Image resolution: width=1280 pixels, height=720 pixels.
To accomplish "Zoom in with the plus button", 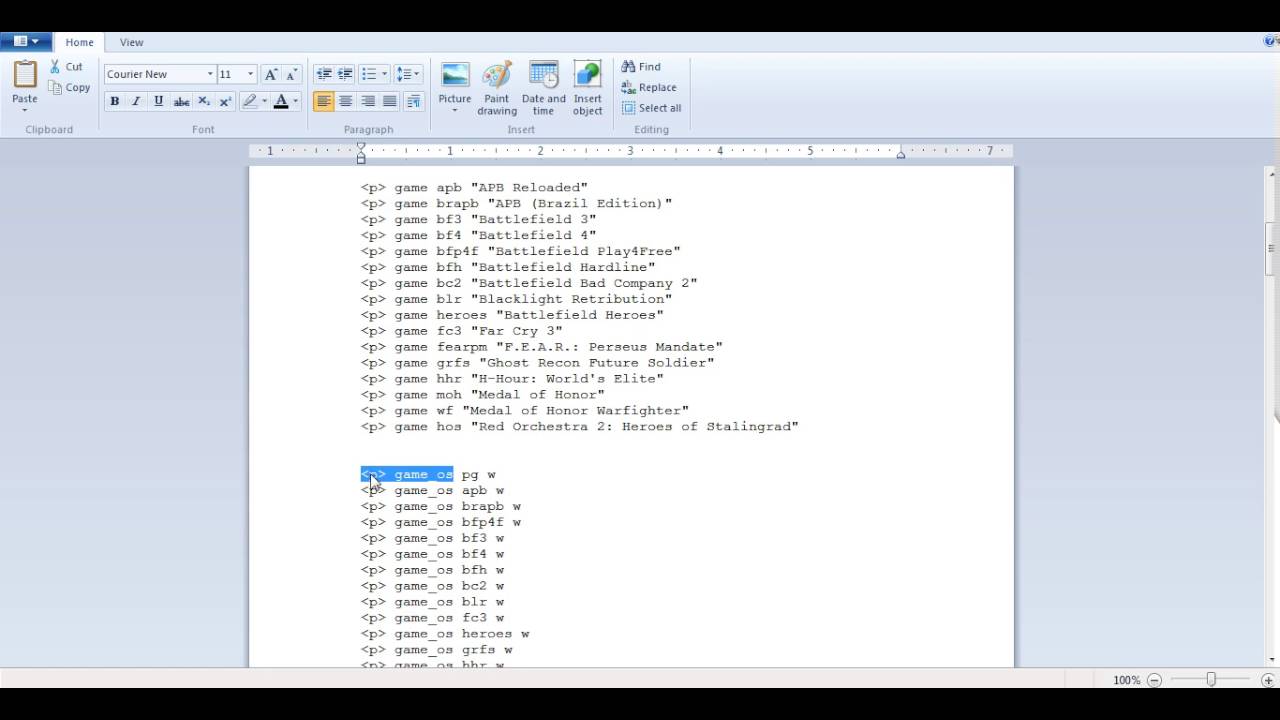I will pos(1267,680).
